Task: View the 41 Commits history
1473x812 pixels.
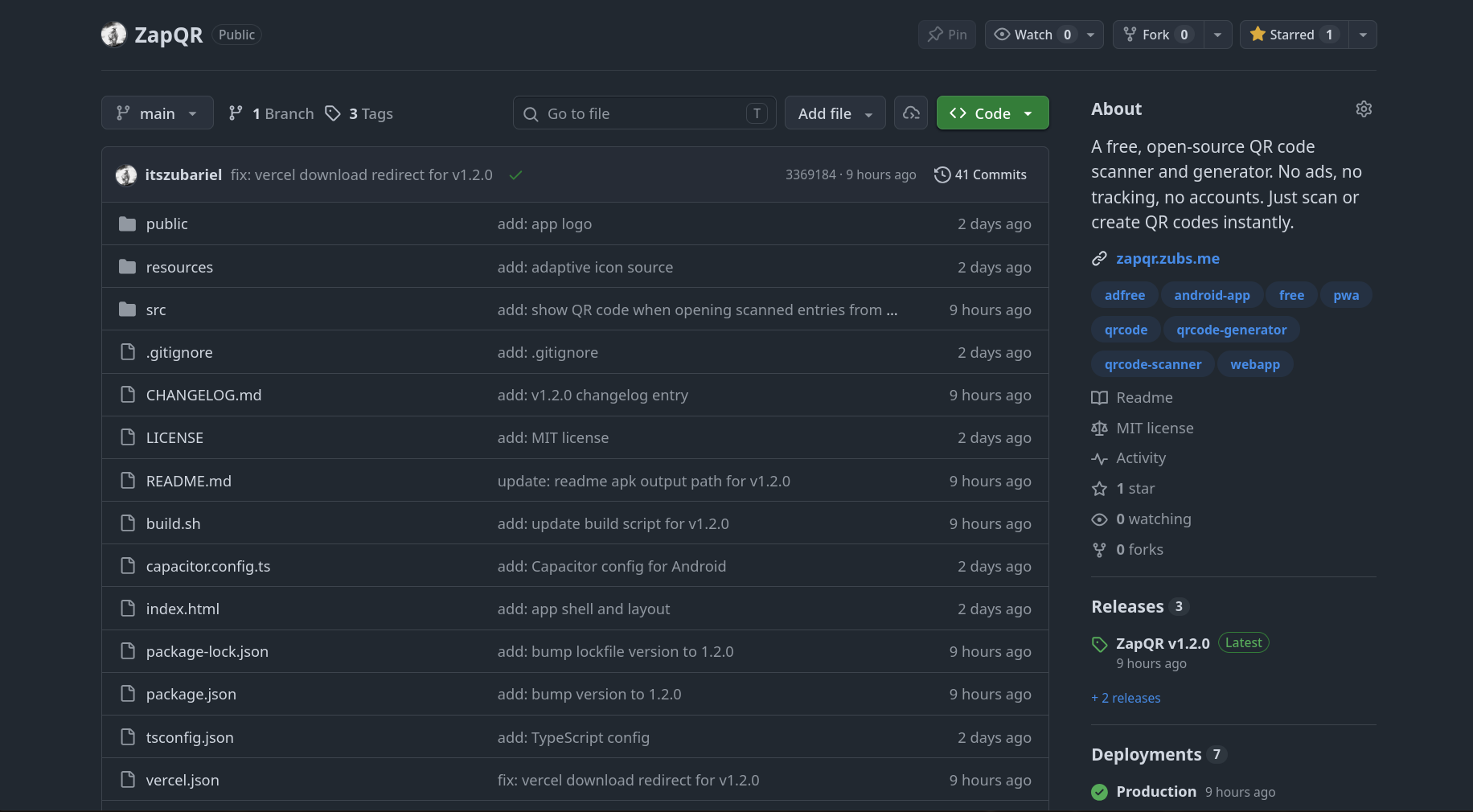Action: [981, 174]
